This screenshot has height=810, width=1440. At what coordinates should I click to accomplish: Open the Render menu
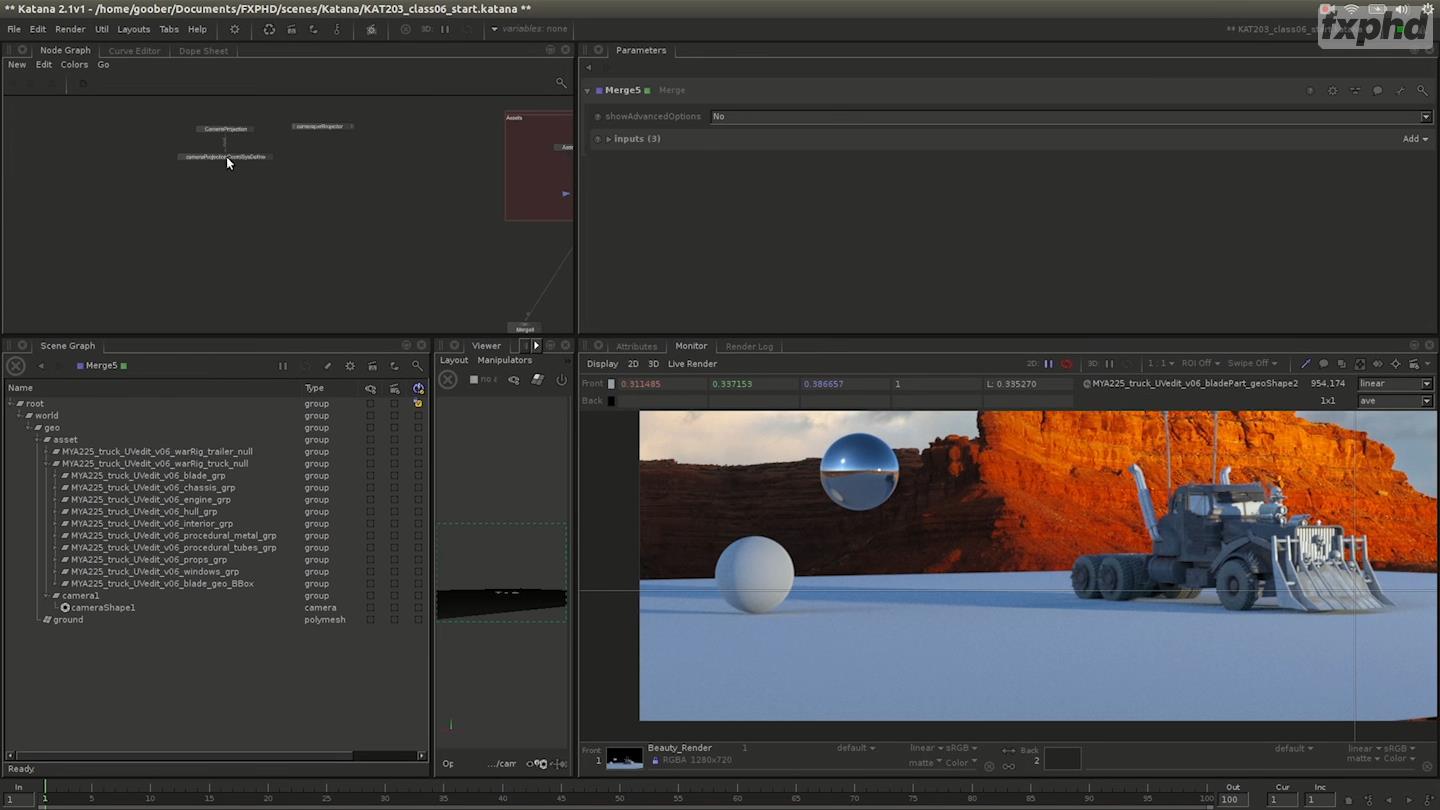coord(70,29)
